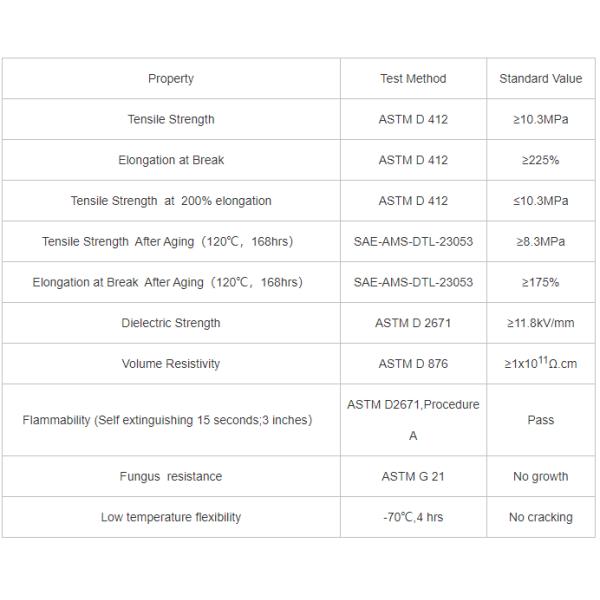The image size is (600, 600).
Task: Click the -70℃,4 hrs test cell
Action: click(x=413, y=517)
